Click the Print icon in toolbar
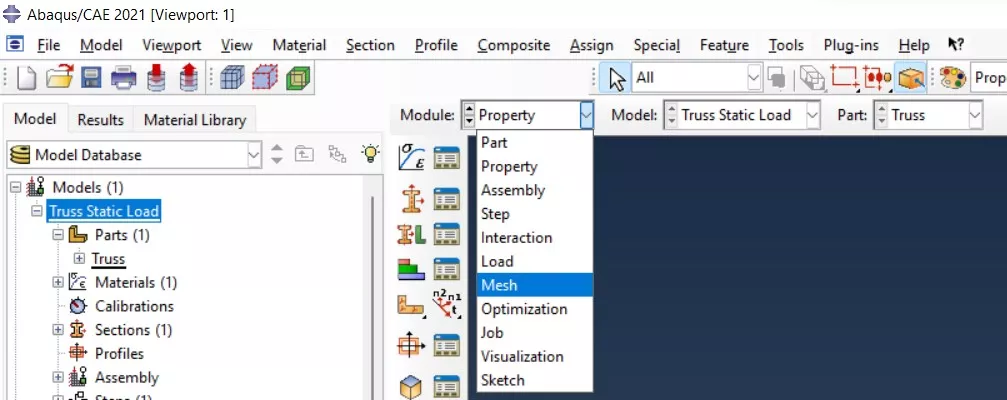The width and height of the screenshot is (1007, 400). (123, 78)
